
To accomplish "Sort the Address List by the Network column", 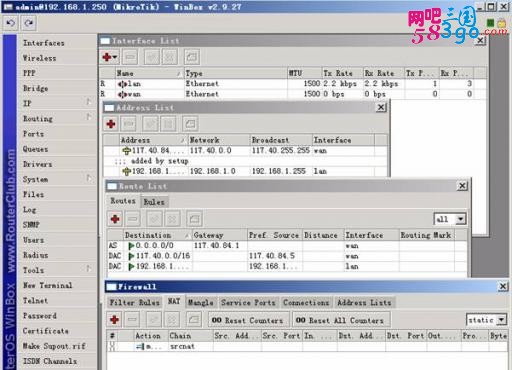I will tap(219, 140).
